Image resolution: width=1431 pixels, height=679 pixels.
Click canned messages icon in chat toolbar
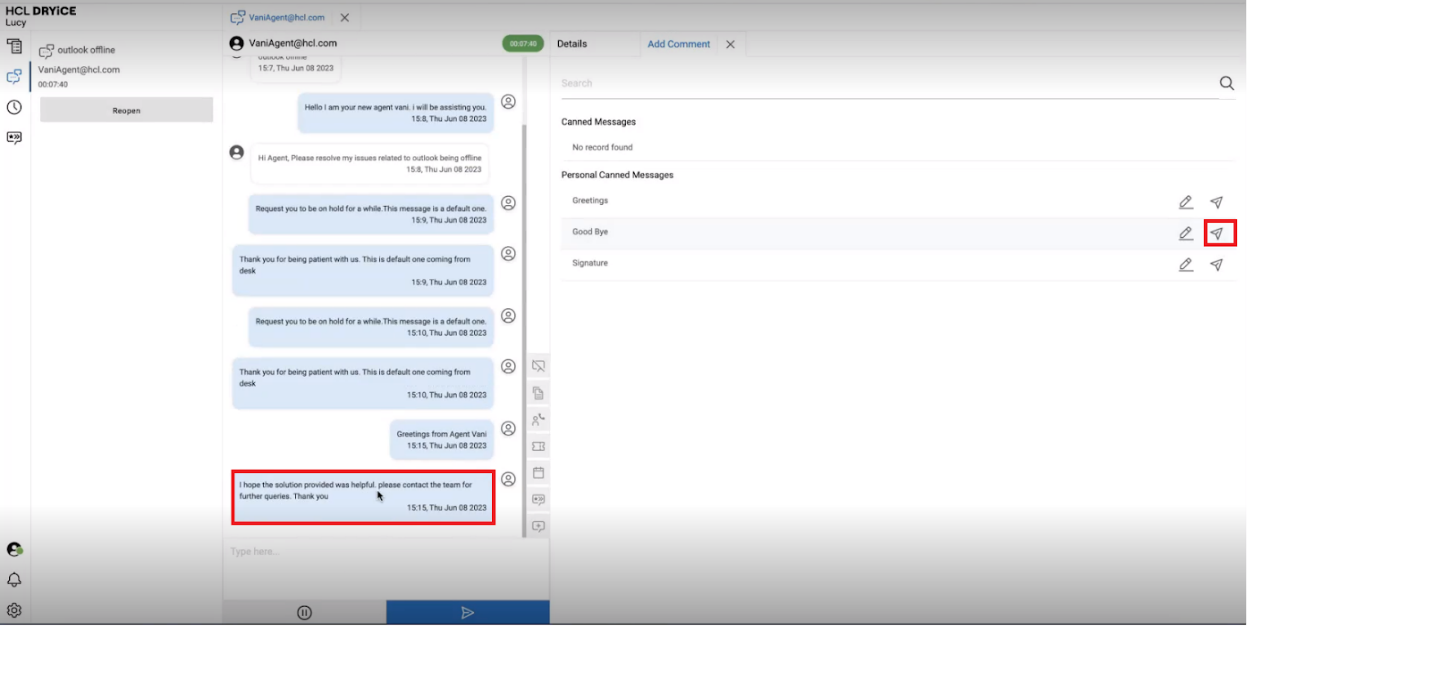click(538, 499)
